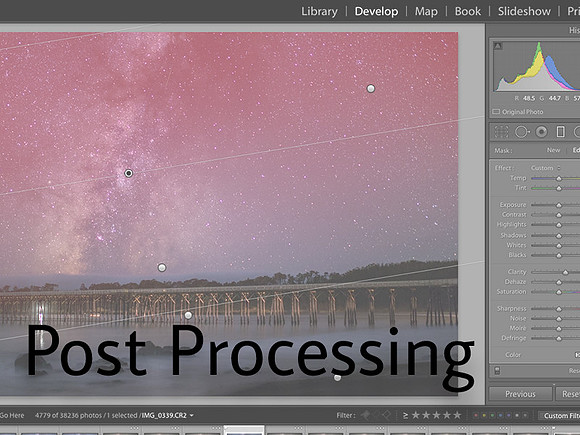Click the Temp slider handle
580x435 pixels.
(559, 178)
